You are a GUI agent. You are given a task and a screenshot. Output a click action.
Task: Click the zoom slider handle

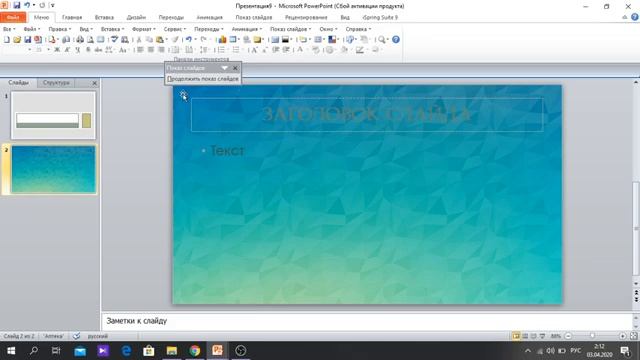(592, 336)
